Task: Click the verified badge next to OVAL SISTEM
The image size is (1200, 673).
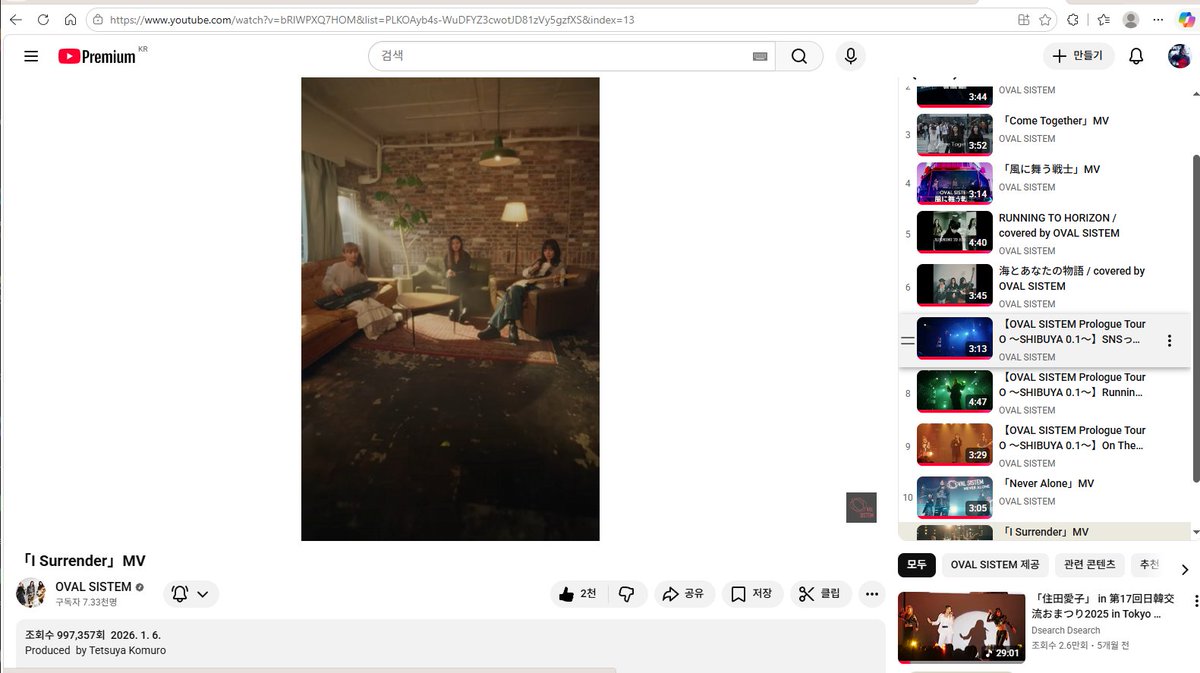Action: pyautogui.click(x=140, y=587)
